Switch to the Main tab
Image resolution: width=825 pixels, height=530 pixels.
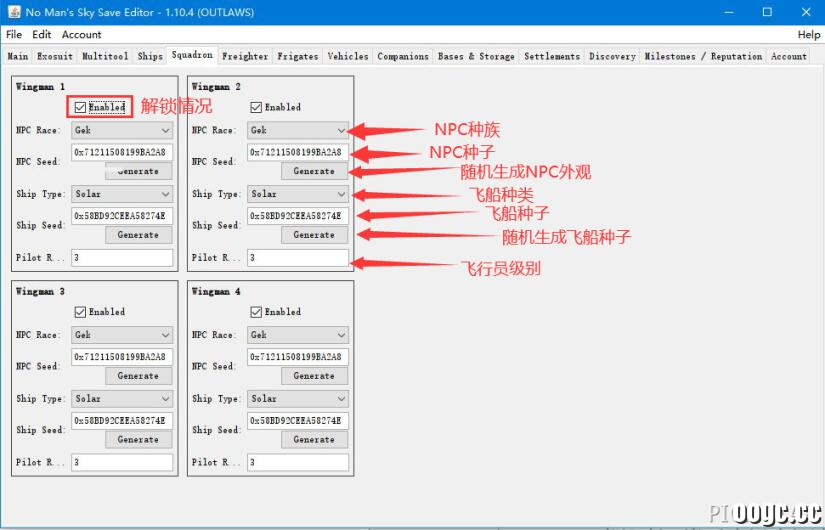(x=18, y=56)
